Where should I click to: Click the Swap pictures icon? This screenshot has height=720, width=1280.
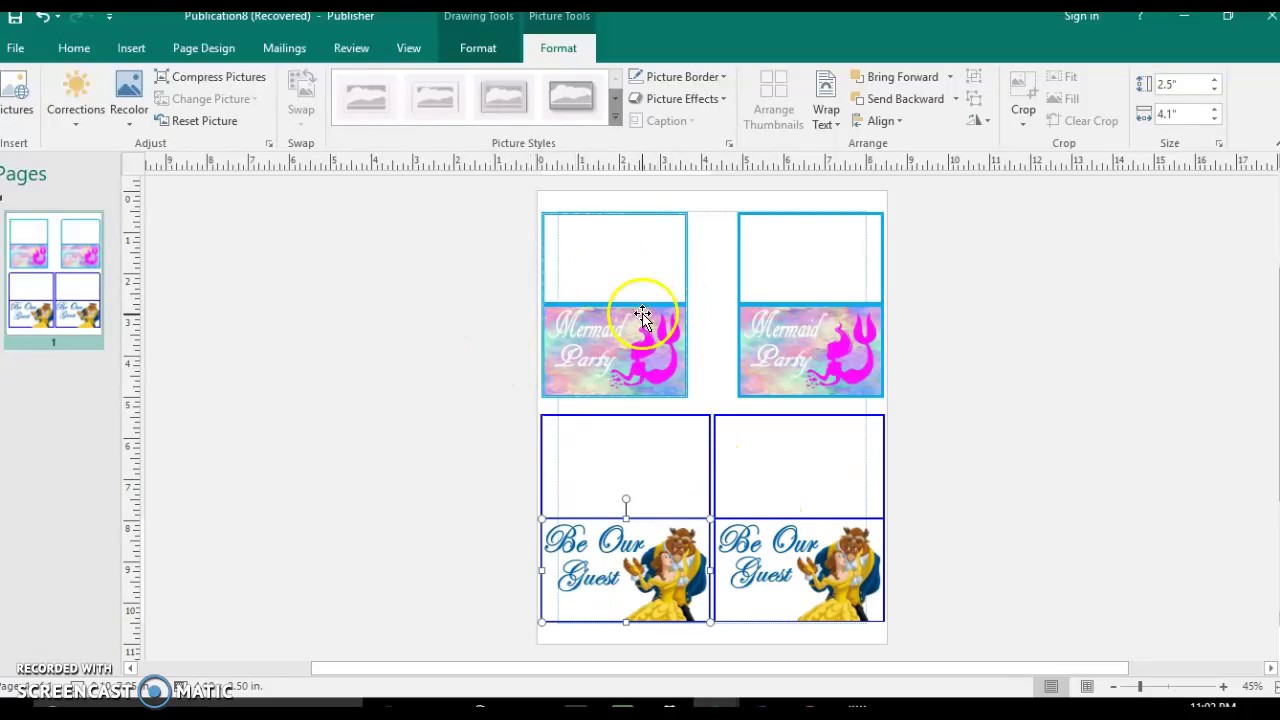pos(301,99)
